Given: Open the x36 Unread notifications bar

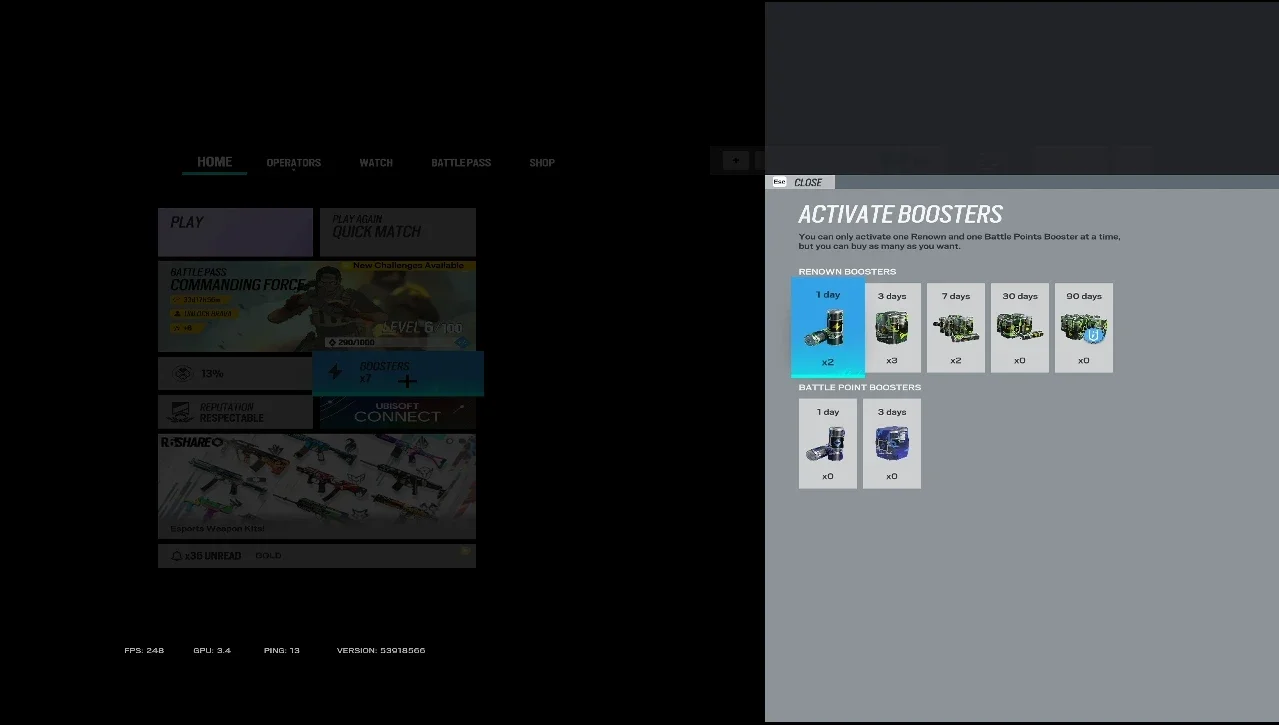Looking at the screenshot, I should [x=317, y=556].
